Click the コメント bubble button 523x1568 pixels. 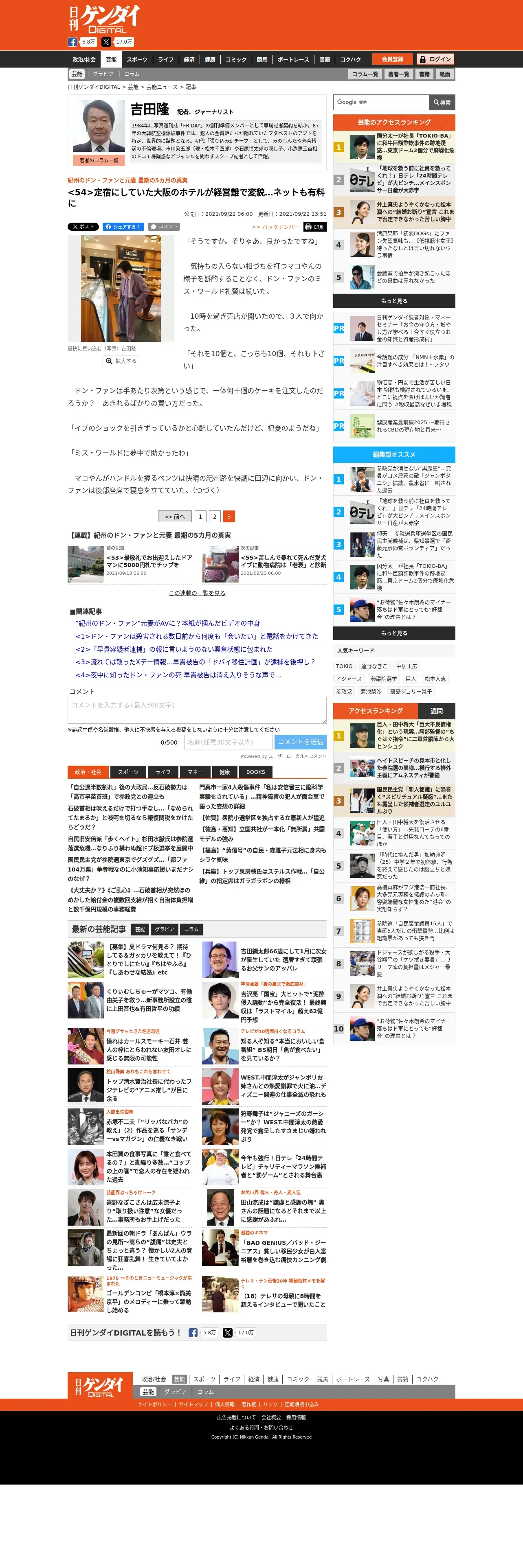tap(165, 226)
